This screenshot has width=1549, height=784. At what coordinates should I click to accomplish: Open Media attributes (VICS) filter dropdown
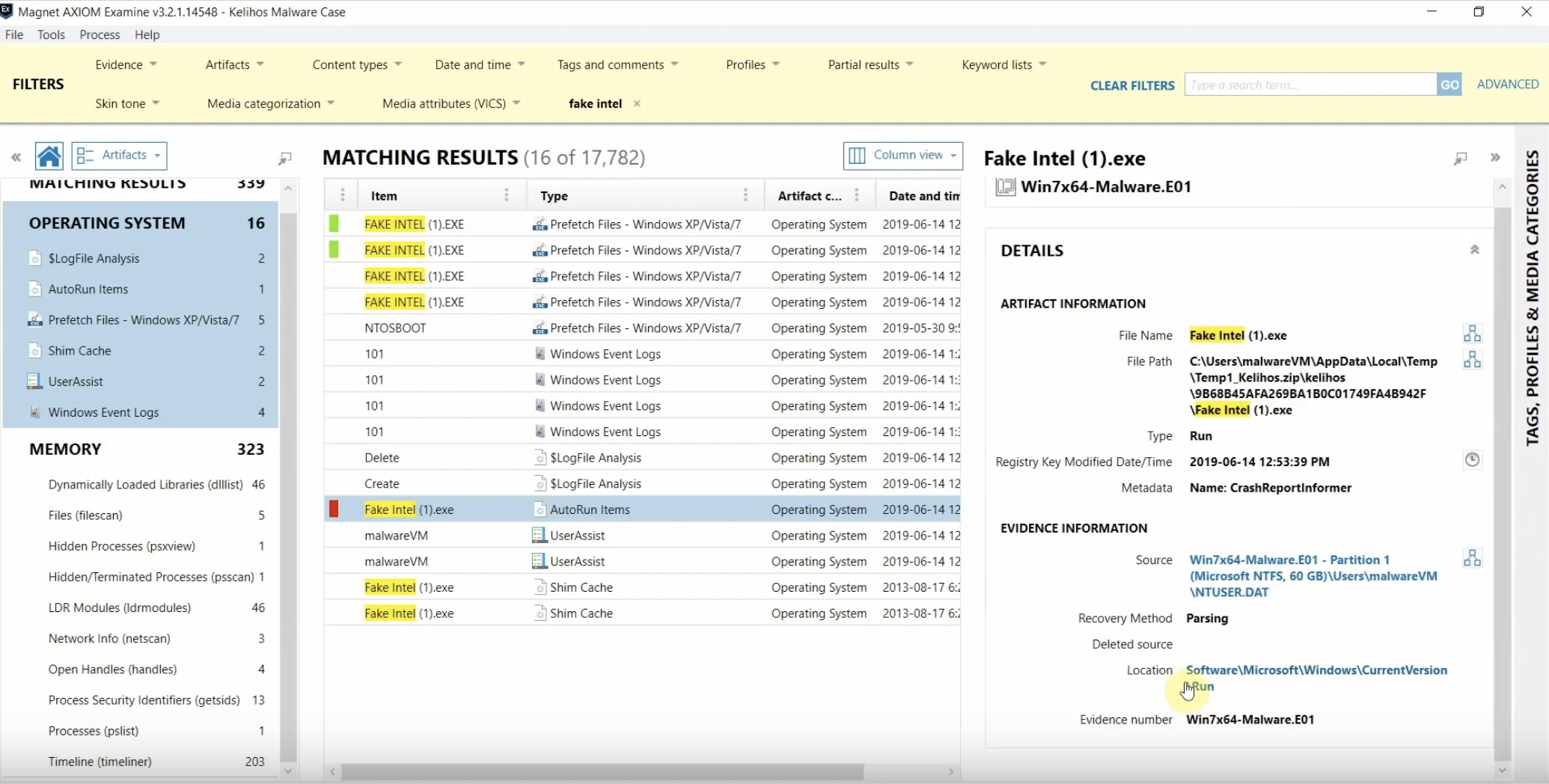pos(451,103)
